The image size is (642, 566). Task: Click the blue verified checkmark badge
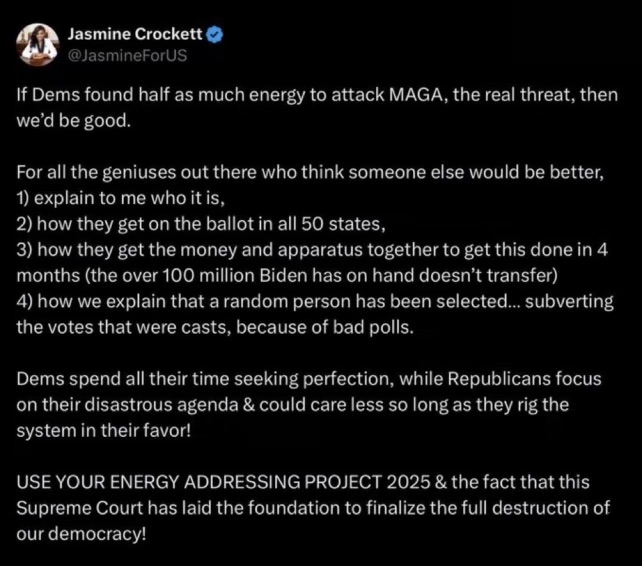click(214, 34)
